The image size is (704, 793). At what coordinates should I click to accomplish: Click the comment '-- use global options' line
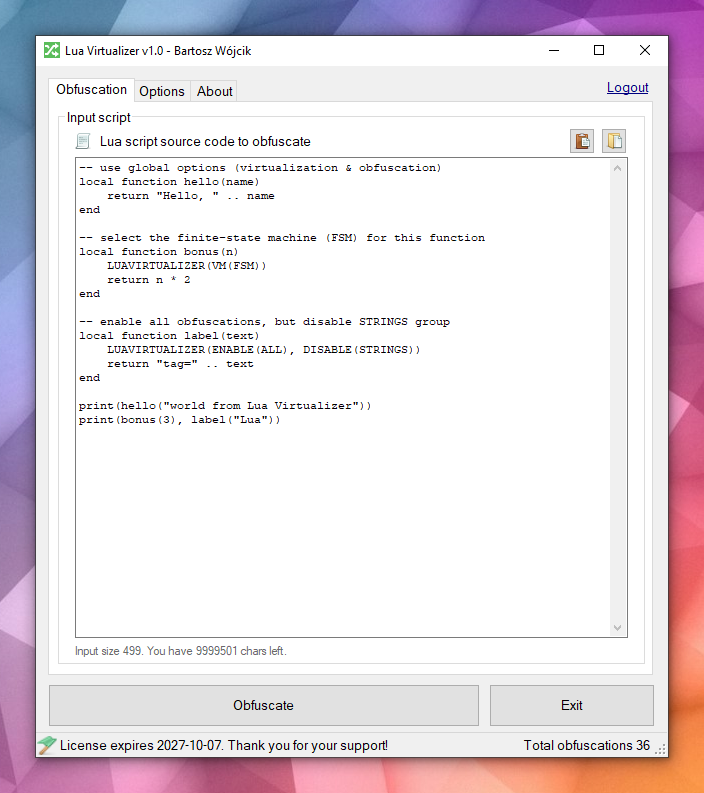[260, 168]
